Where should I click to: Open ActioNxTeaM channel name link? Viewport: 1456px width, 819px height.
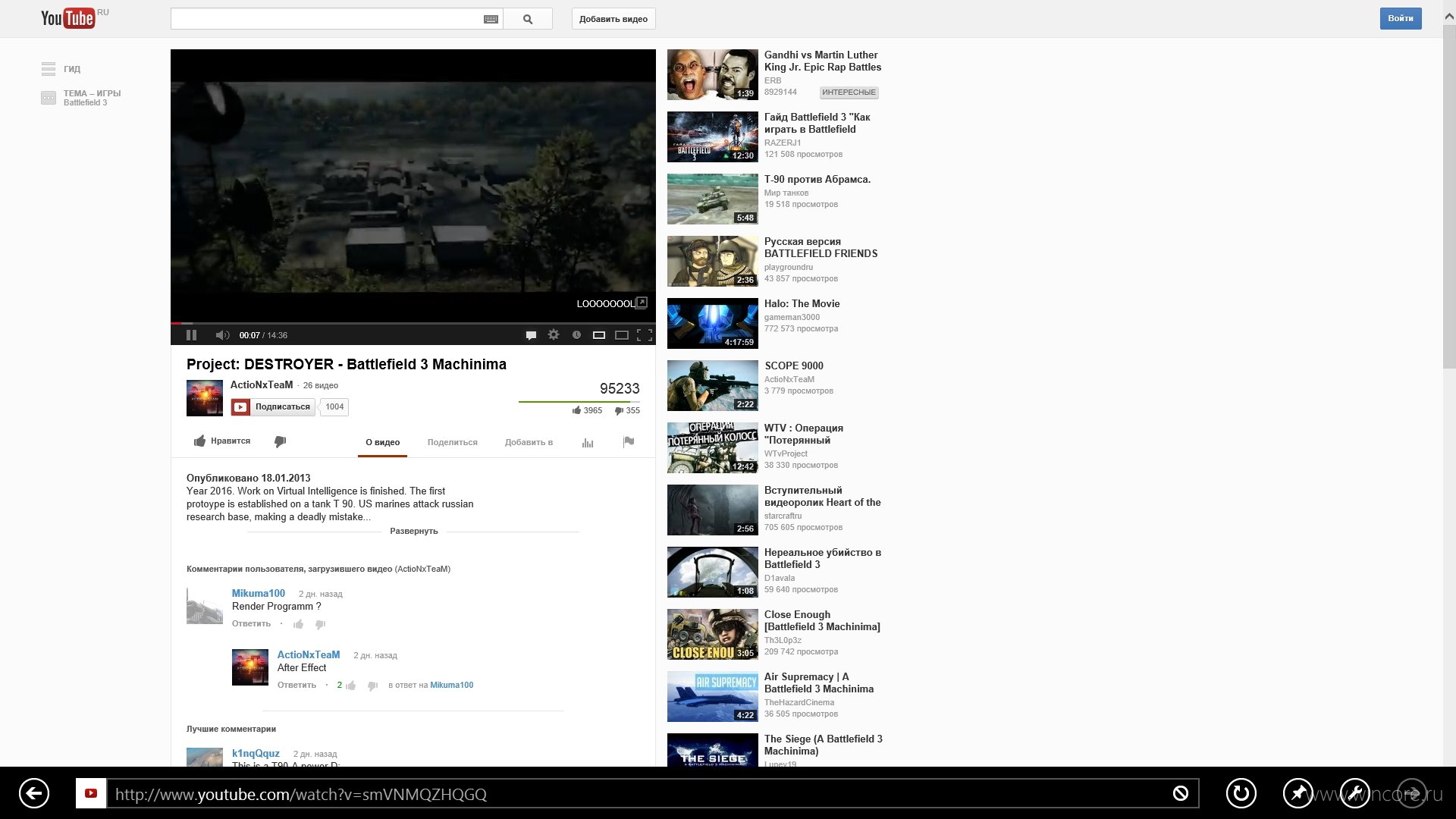(262, 384)
